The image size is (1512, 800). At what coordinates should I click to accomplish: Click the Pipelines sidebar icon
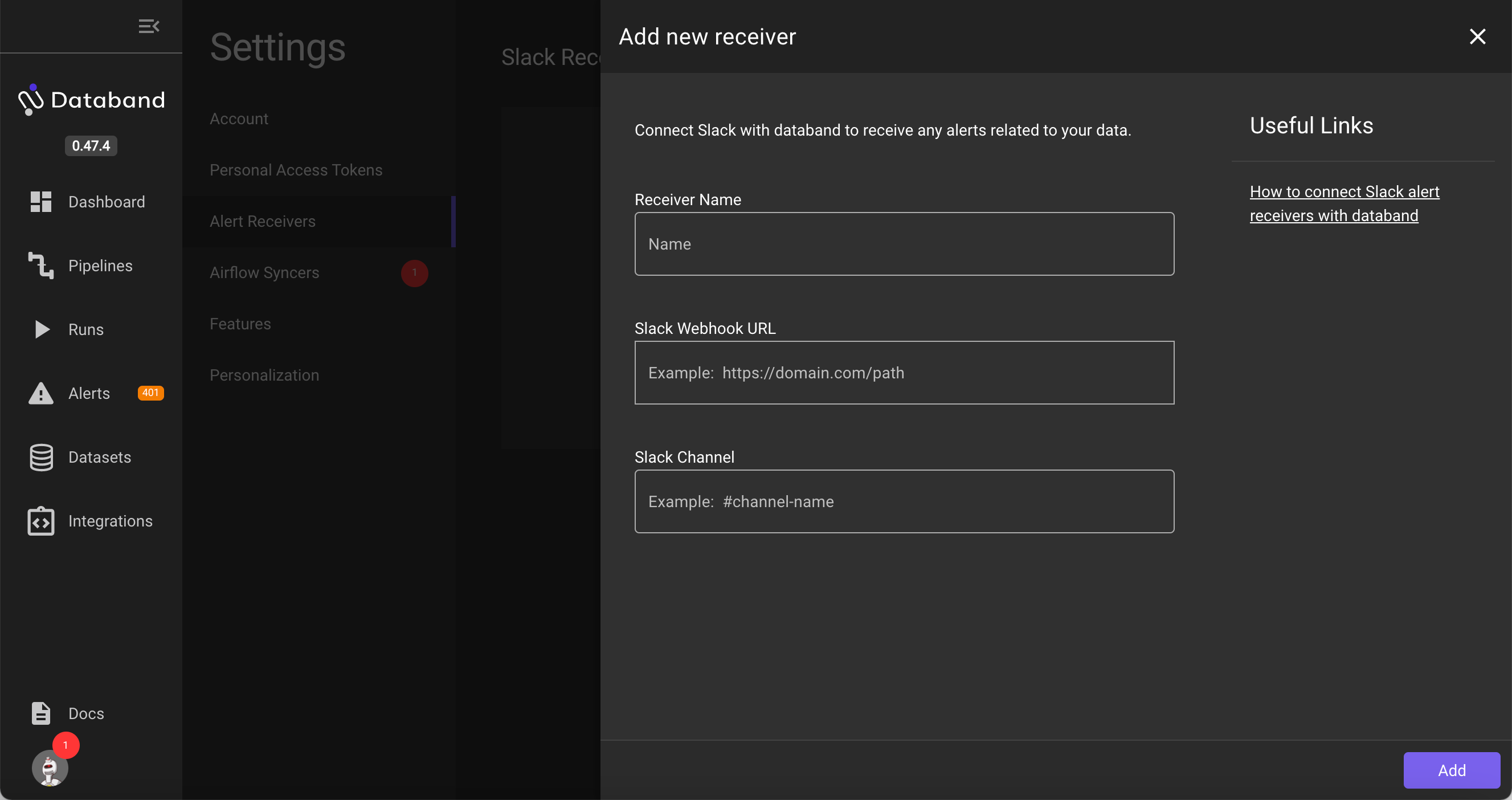pos(40,266)
